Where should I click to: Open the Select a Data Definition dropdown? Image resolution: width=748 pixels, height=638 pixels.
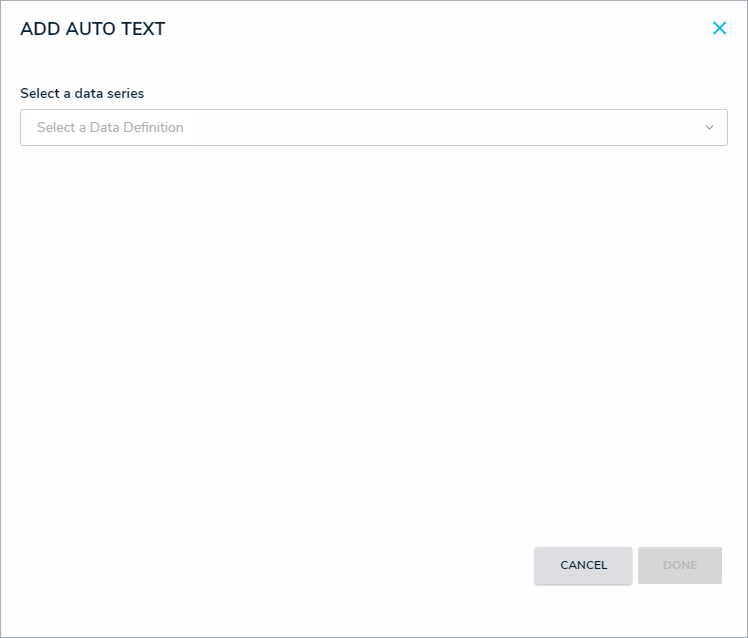pos(373,128)
